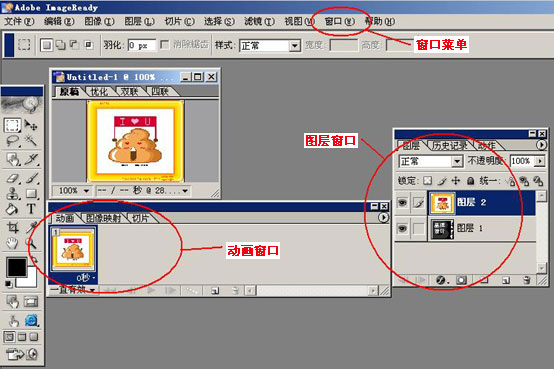Switch to 切片 Slice tab
The width and height of the screenshot is (554, 369).
(140, 218)
